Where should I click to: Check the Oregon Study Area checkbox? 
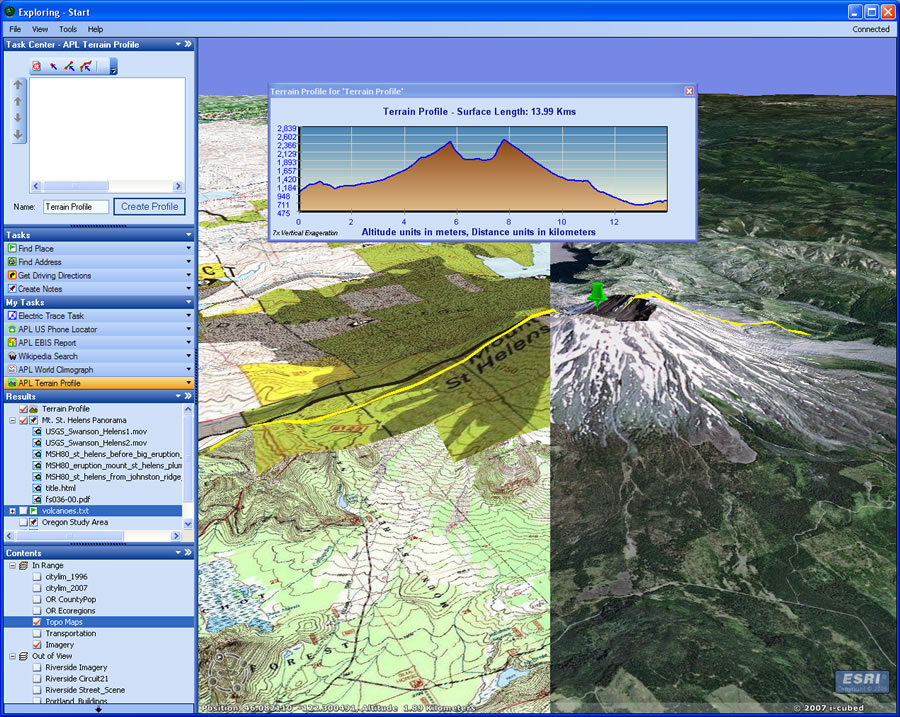(24, 522)
